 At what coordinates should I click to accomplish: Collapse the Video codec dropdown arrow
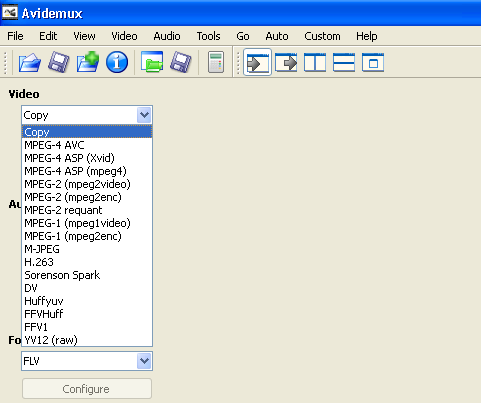pyautogui.click(x=144, y=115)
